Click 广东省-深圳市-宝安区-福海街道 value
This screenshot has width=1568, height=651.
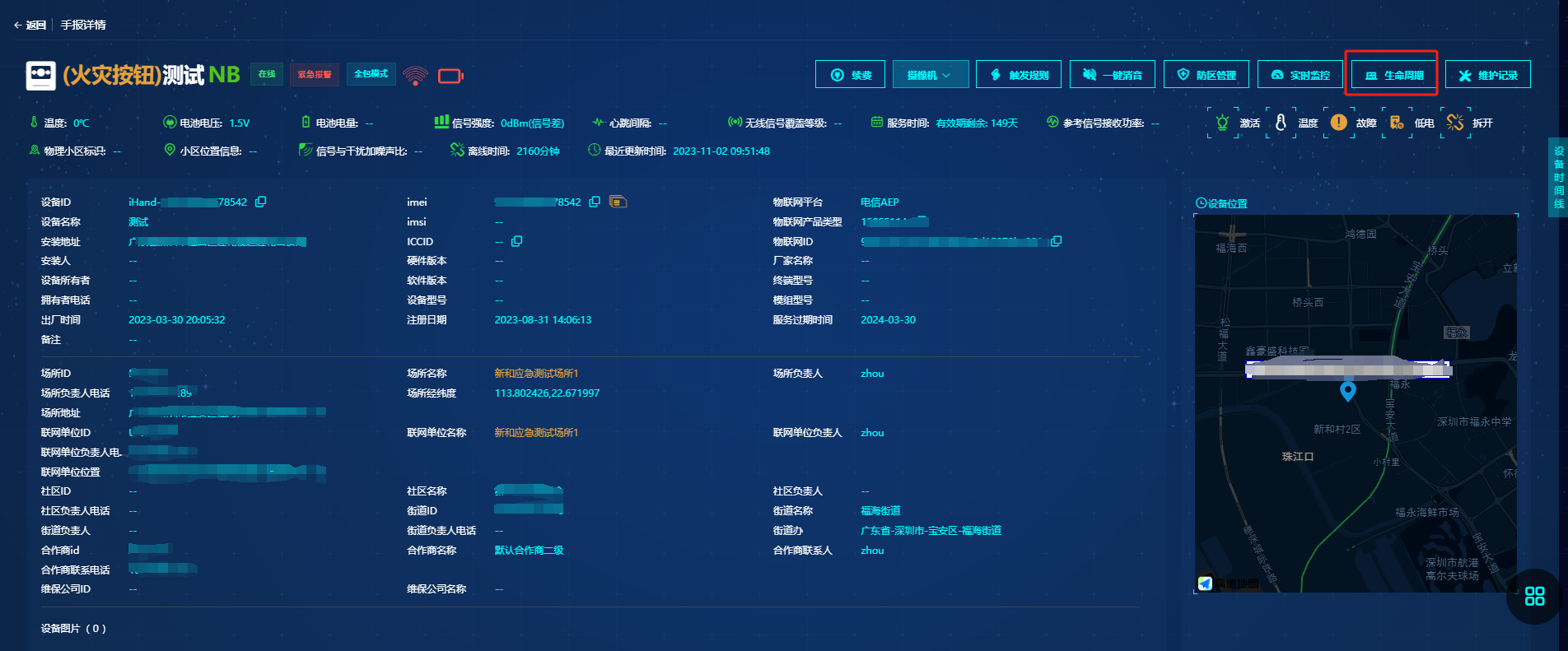(x=931, y=531)
